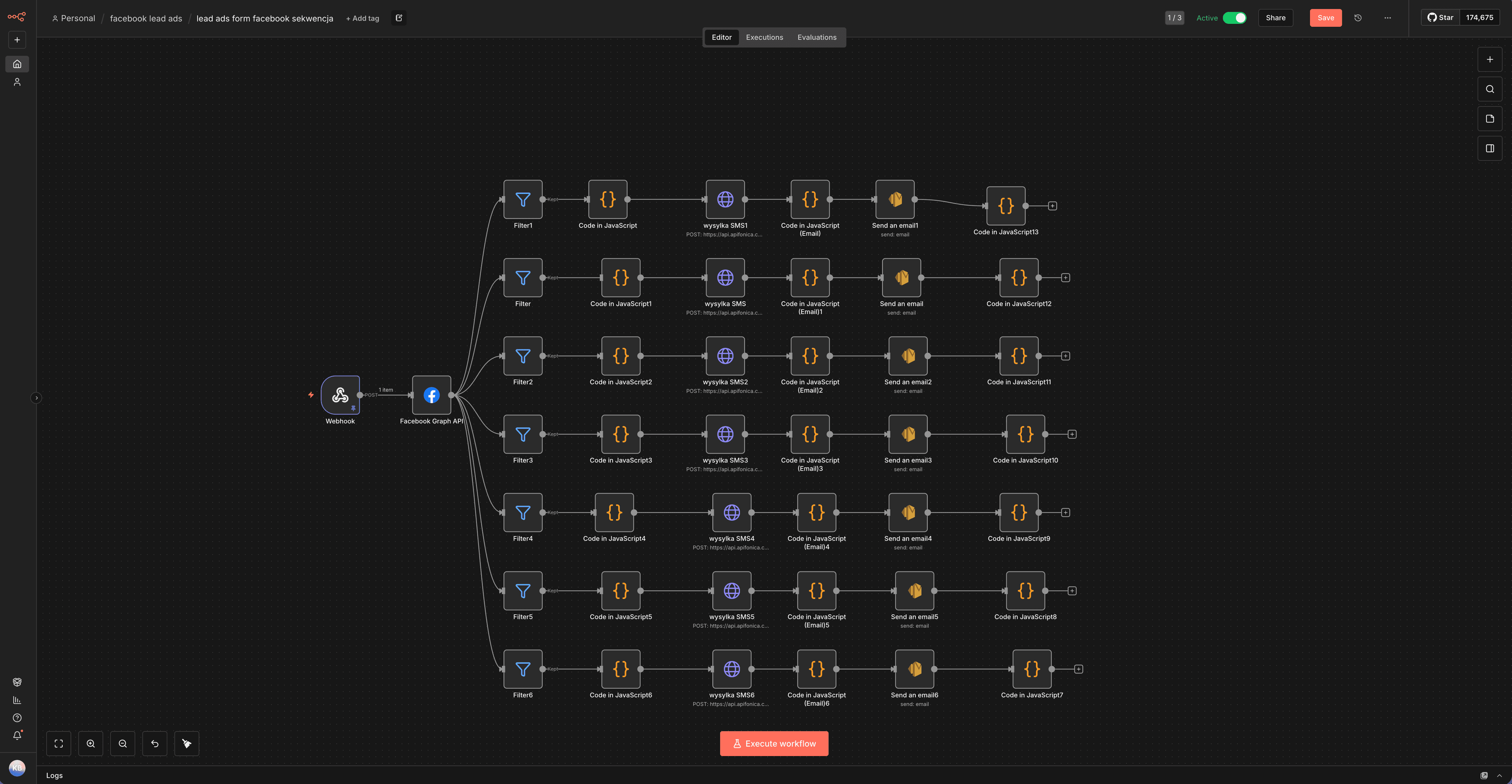
Task: Click the Execute workflow button
Action: point(774,743)
